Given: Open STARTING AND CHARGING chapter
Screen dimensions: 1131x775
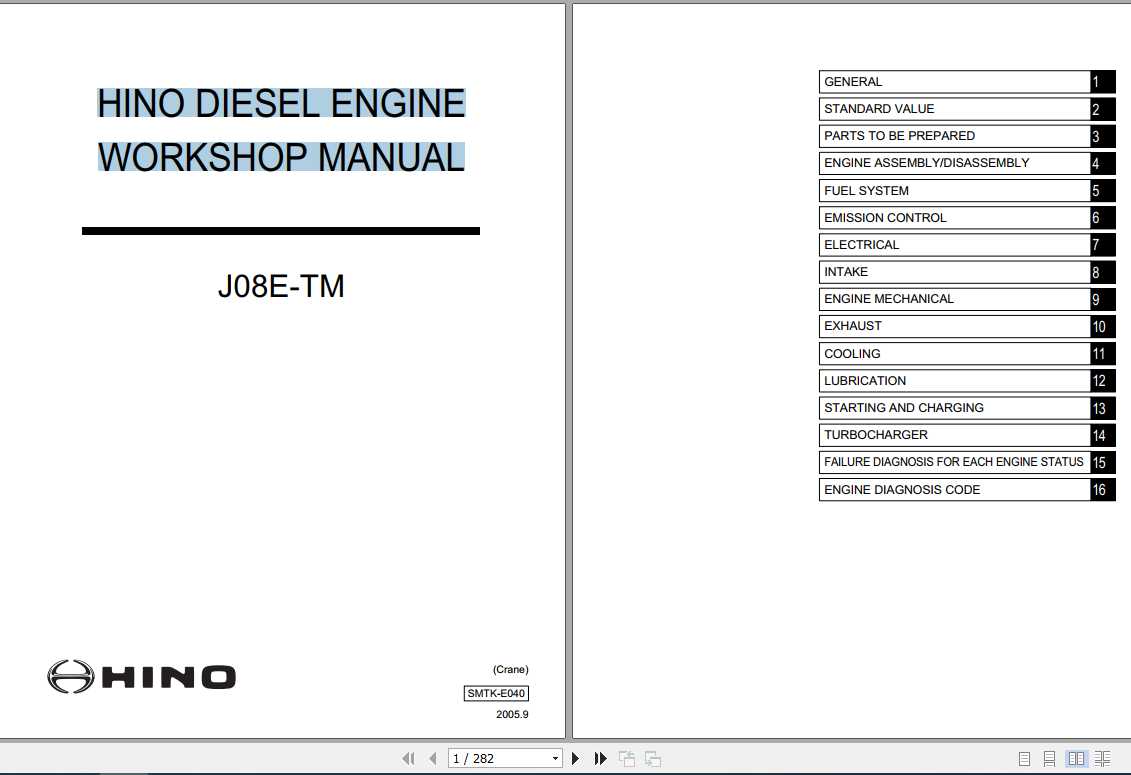Looking at the screenshot, I should point(967,408).
